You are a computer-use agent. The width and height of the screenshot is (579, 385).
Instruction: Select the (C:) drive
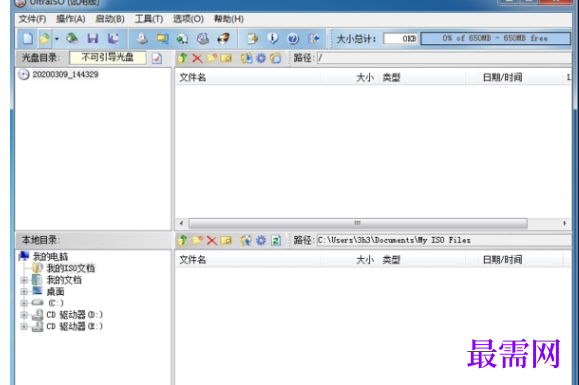tap(56, 303)
